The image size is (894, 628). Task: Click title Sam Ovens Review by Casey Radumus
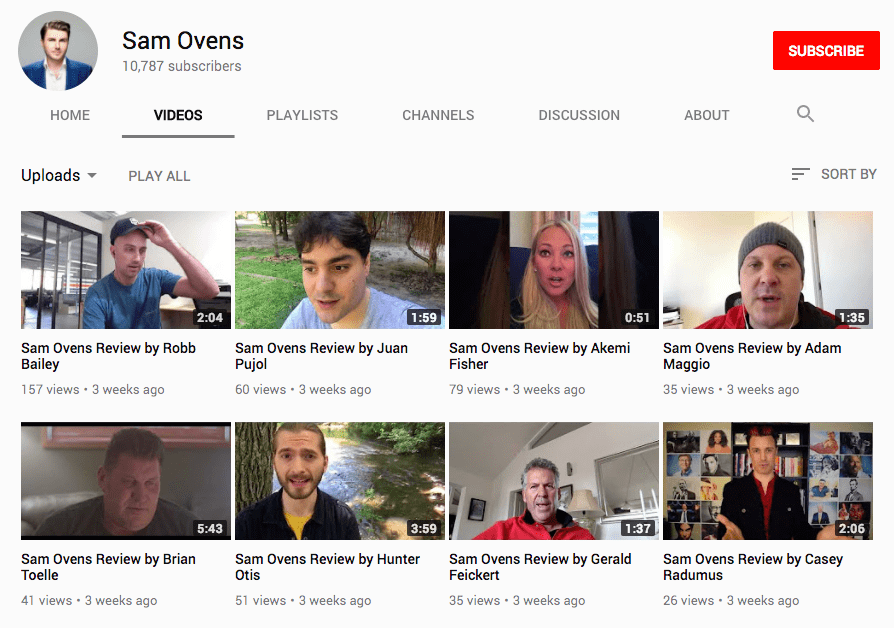click(753, 567)
